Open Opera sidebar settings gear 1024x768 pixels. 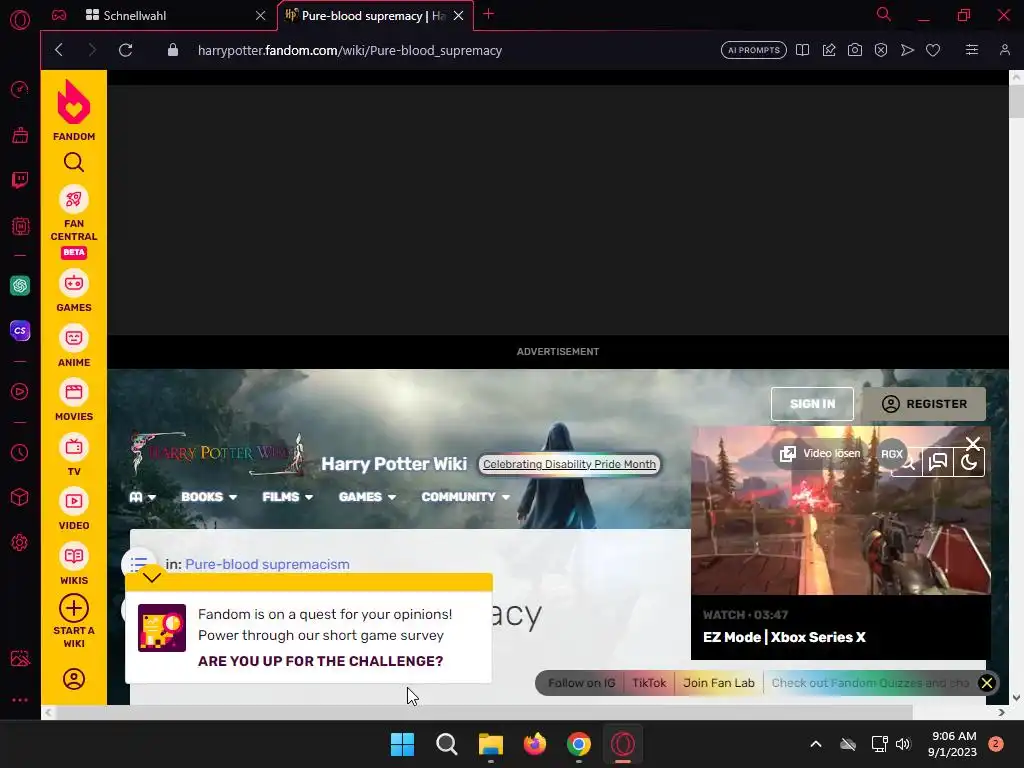pos(20,543)
